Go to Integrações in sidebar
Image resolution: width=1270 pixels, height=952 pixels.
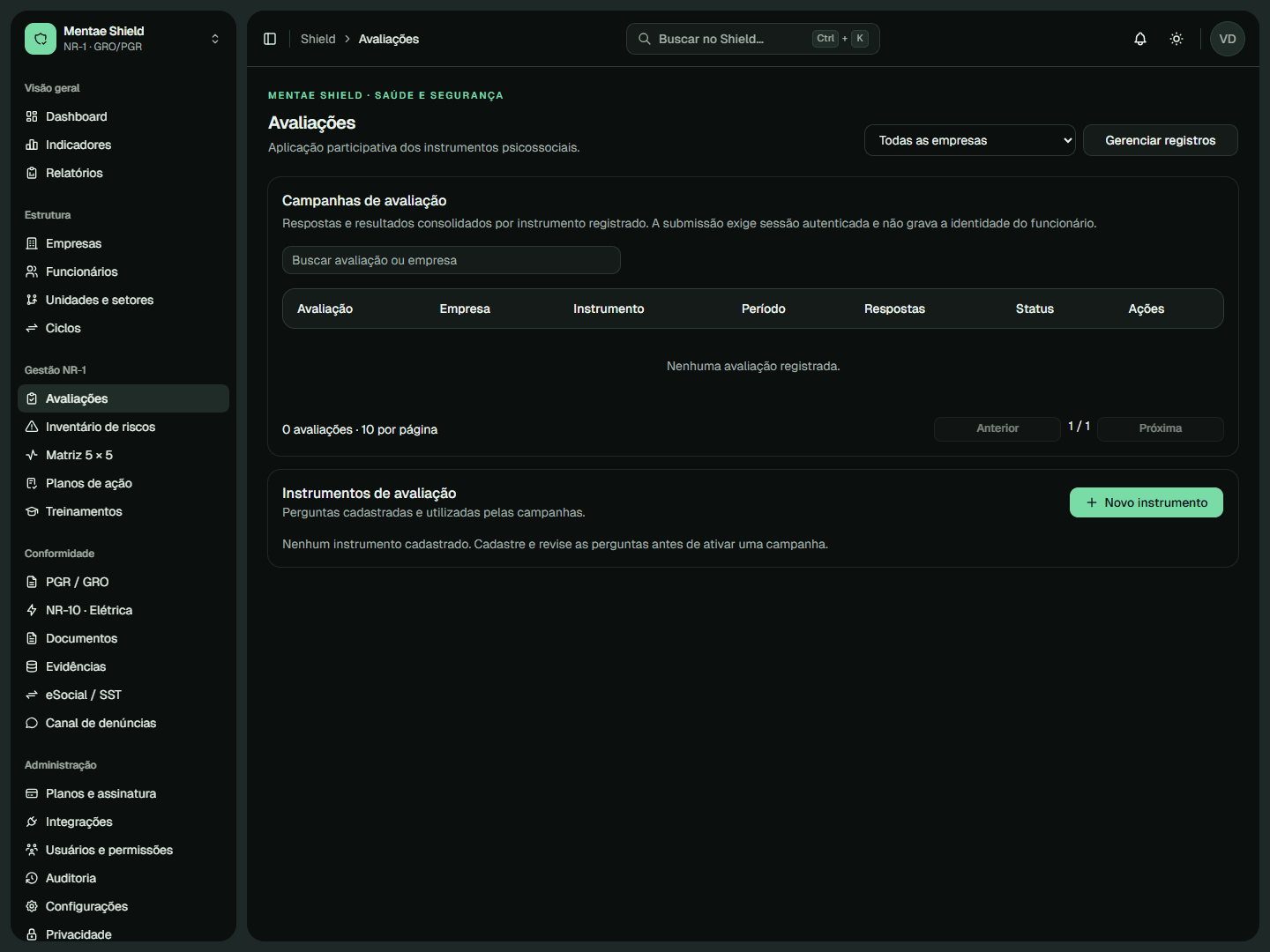click(x=123, y=822)
